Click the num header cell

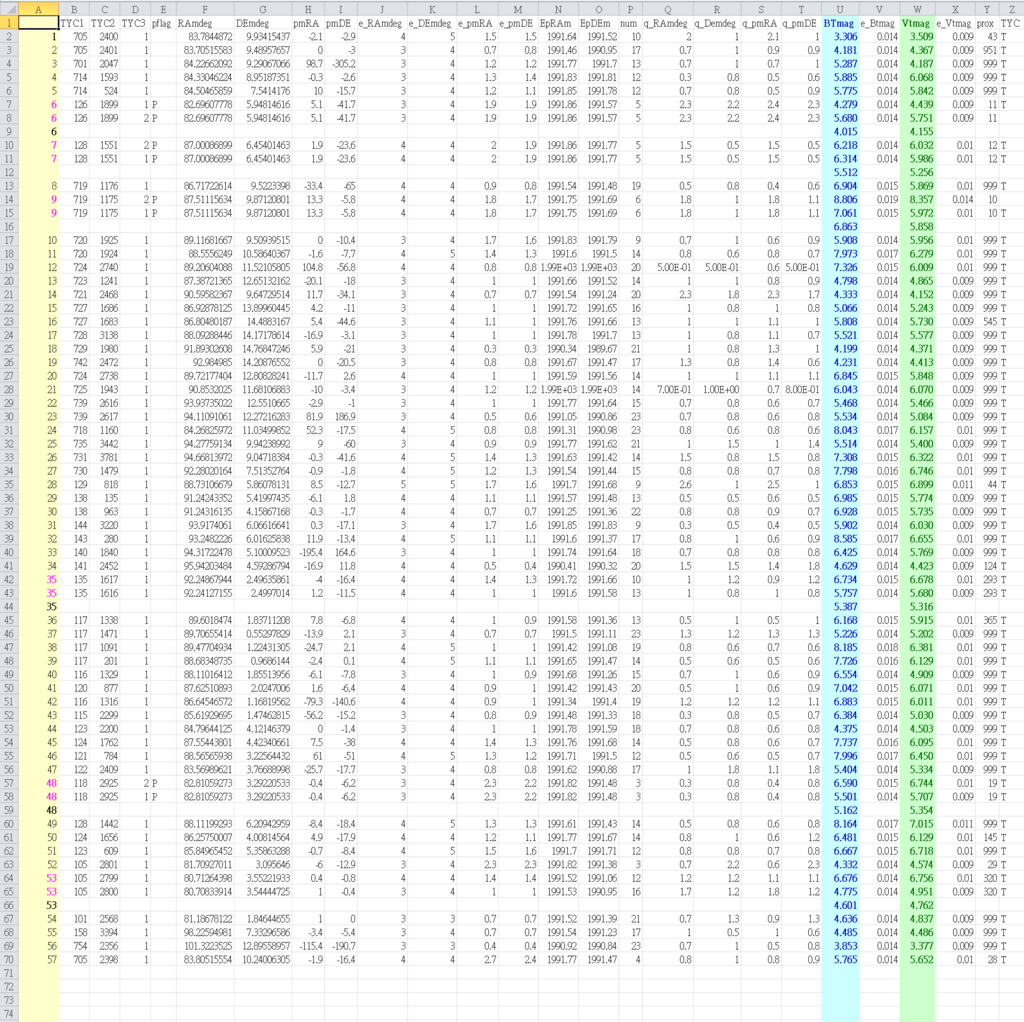pyautogui.click(x=630, y=23)
